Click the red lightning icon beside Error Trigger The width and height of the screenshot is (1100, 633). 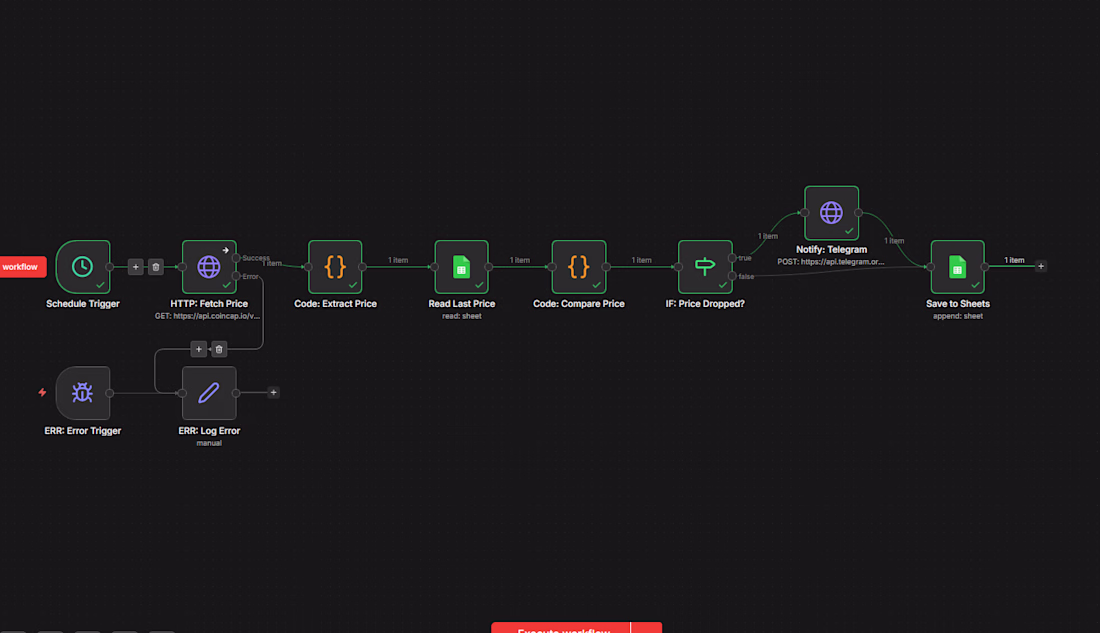point(42,392)
